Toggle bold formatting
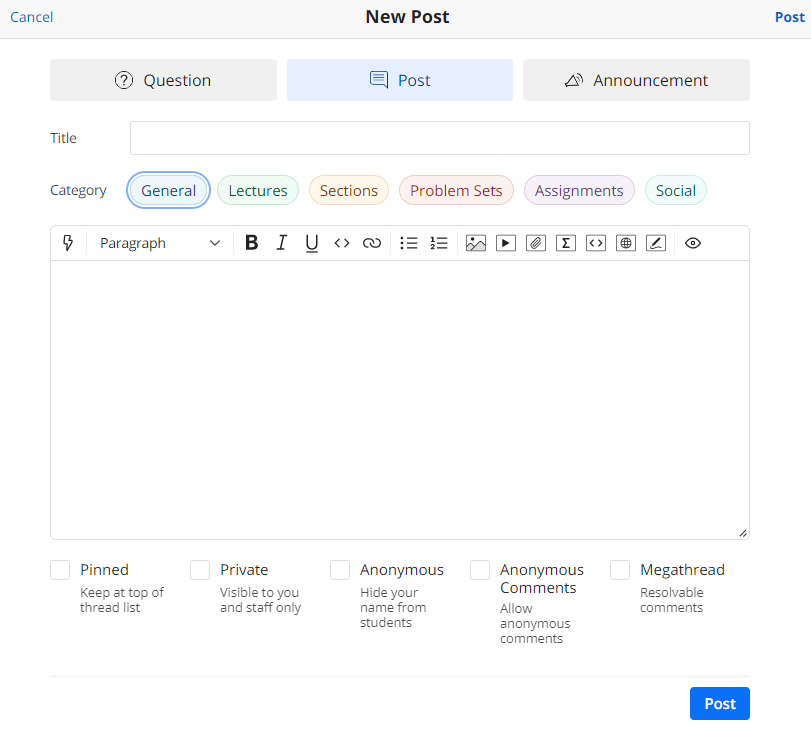Image resolution: width=811 pixels, height=729 pixels. click(251, 243)
